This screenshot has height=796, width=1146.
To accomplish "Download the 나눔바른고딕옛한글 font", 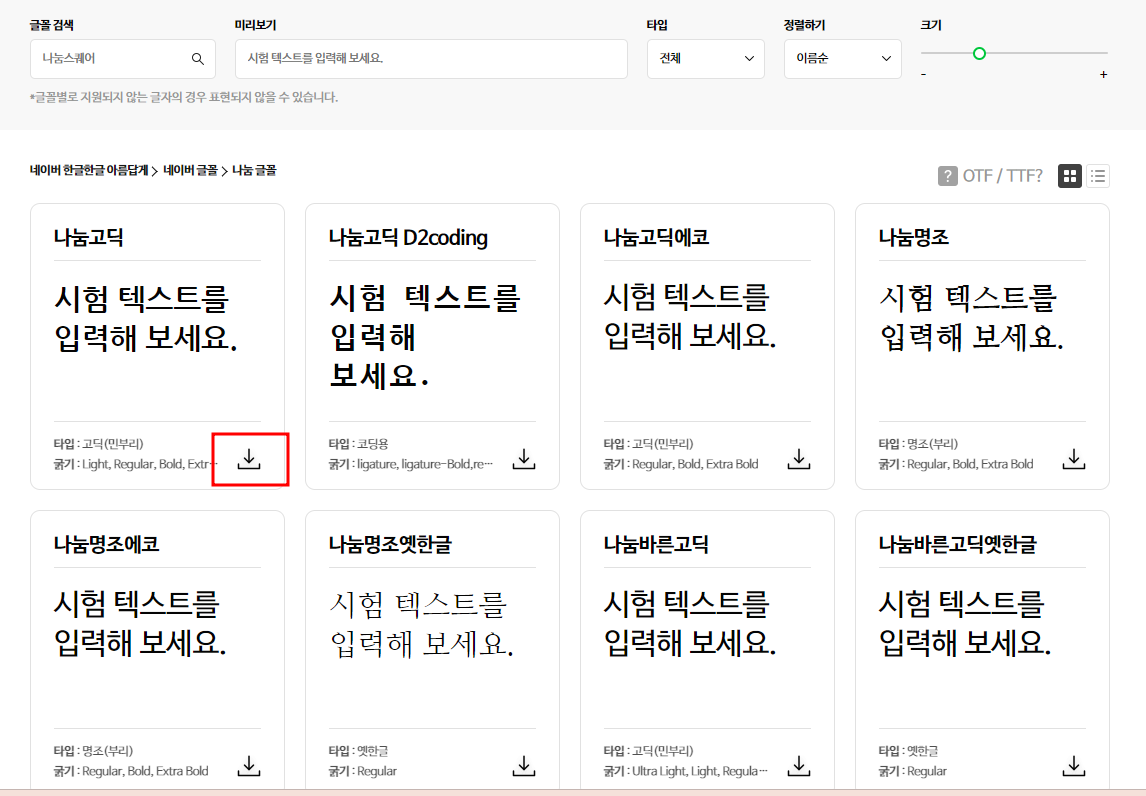I will click(1073, 765).
